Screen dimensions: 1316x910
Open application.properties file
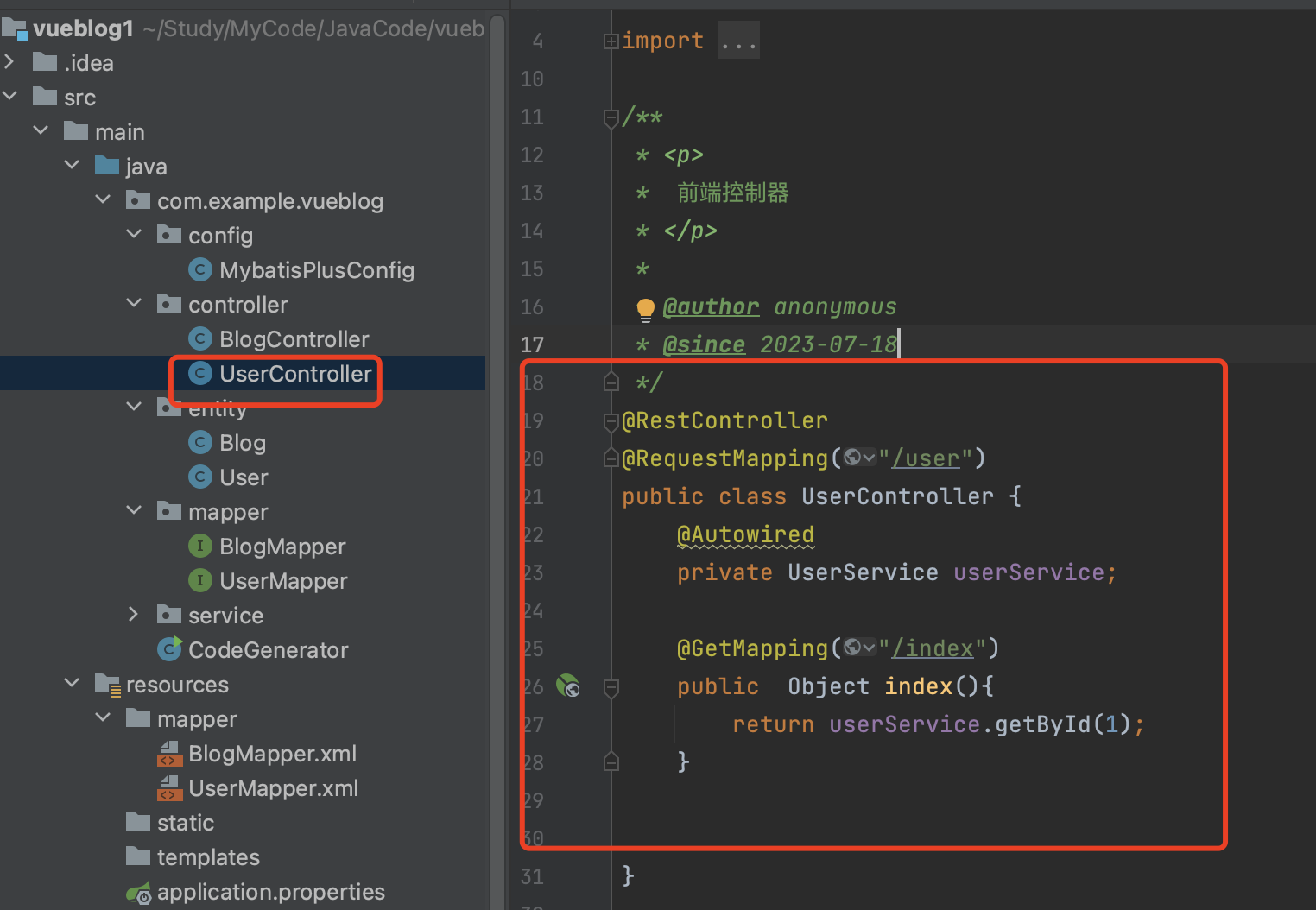coord(270,892)
